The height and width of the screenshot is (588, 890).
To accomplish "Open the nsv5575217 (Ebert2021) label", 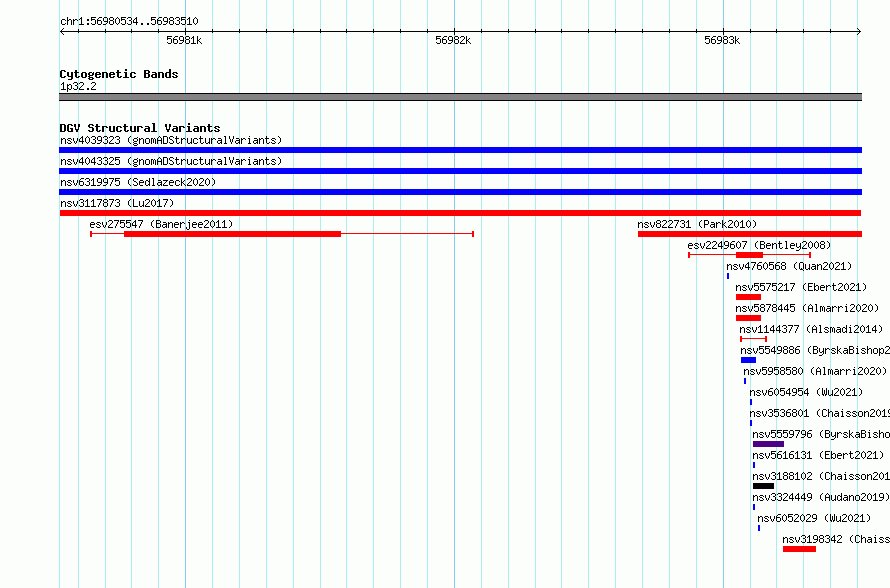I will [x=801, y=287].
